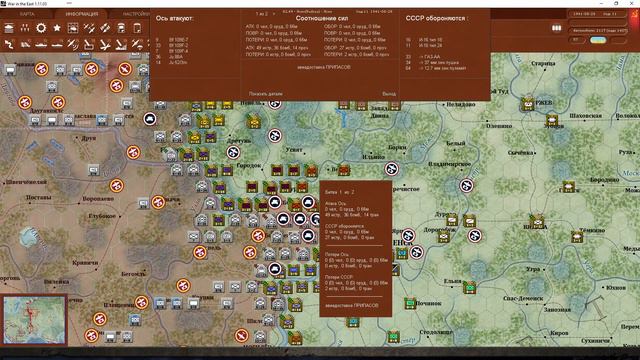
Task: Click the gear-shaped production icon
Action: pyautogui.click(x=41, y=28)
